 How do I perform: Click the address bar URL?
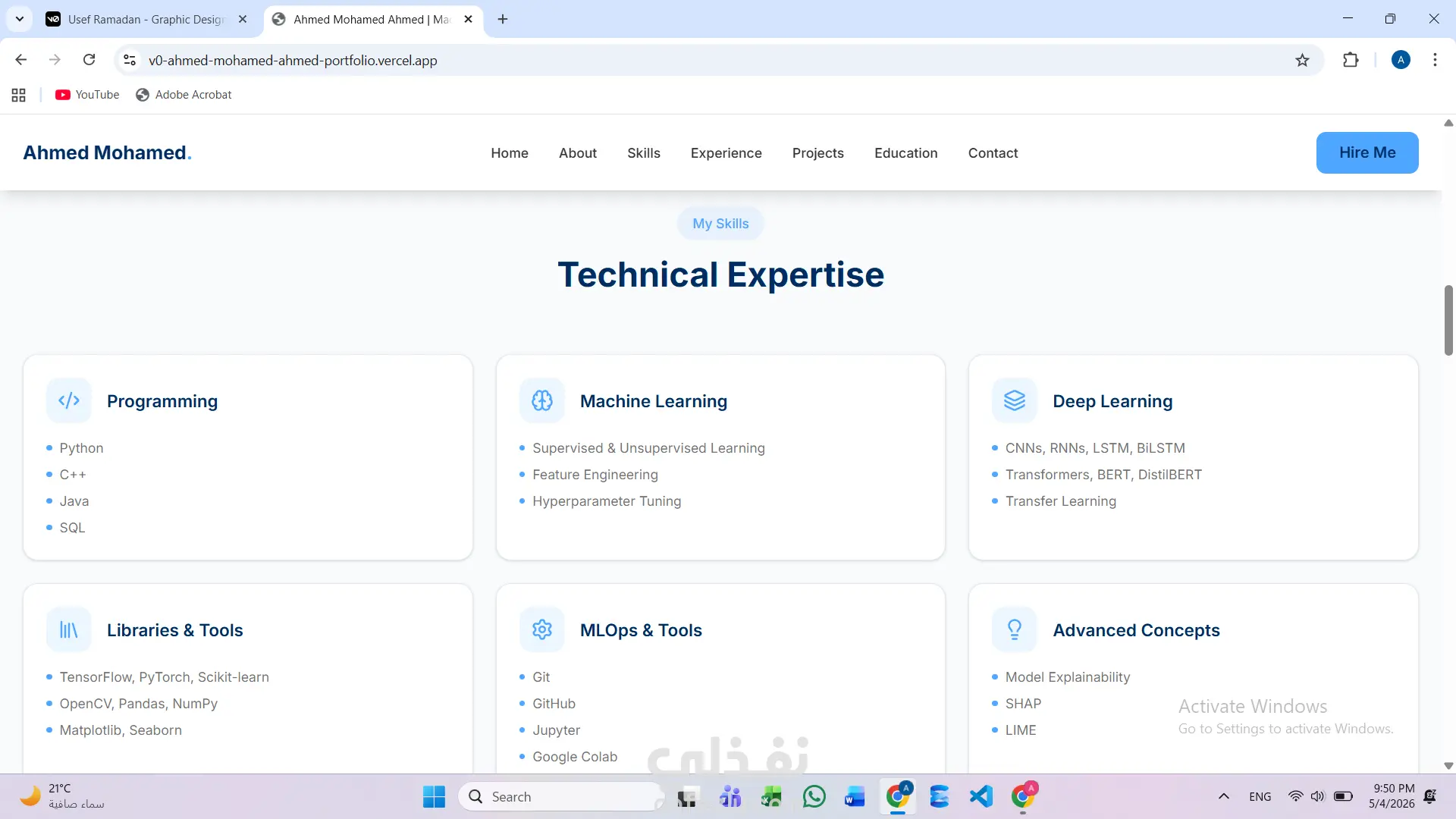tap(293, 60)
